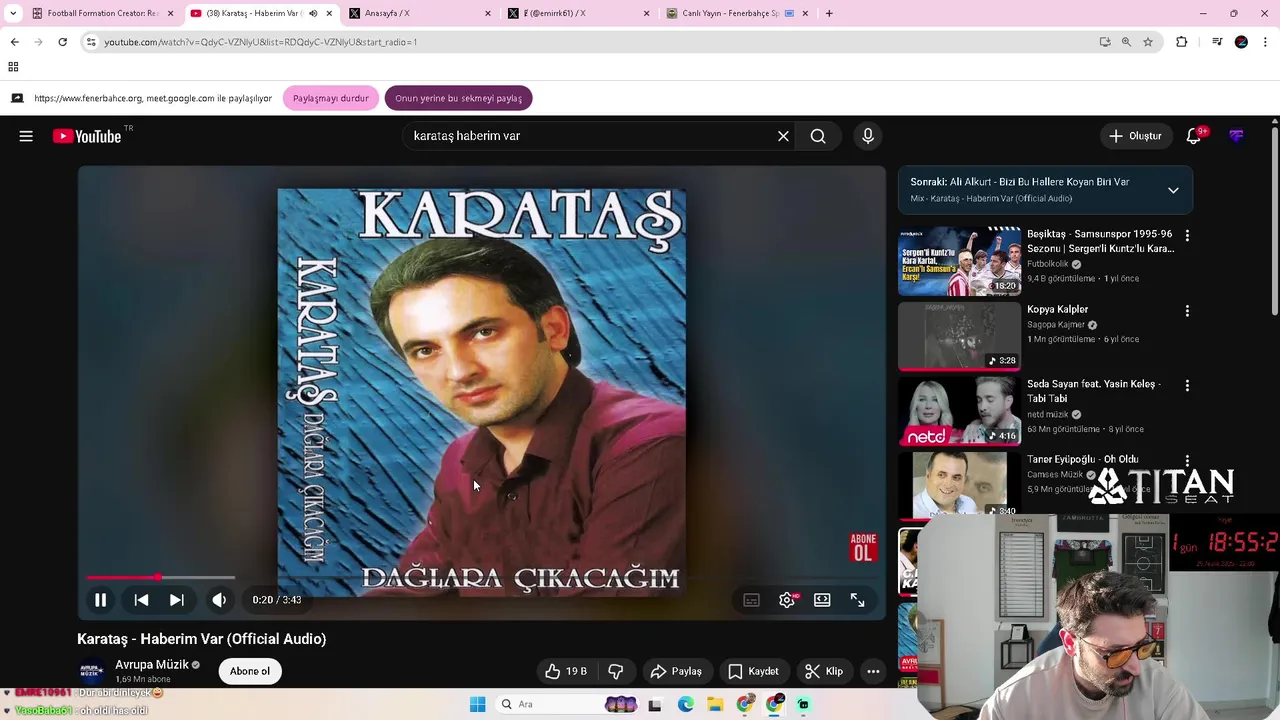Clear the YouTube search box text
1280x720 pixels.
click(x=783, y=136)
